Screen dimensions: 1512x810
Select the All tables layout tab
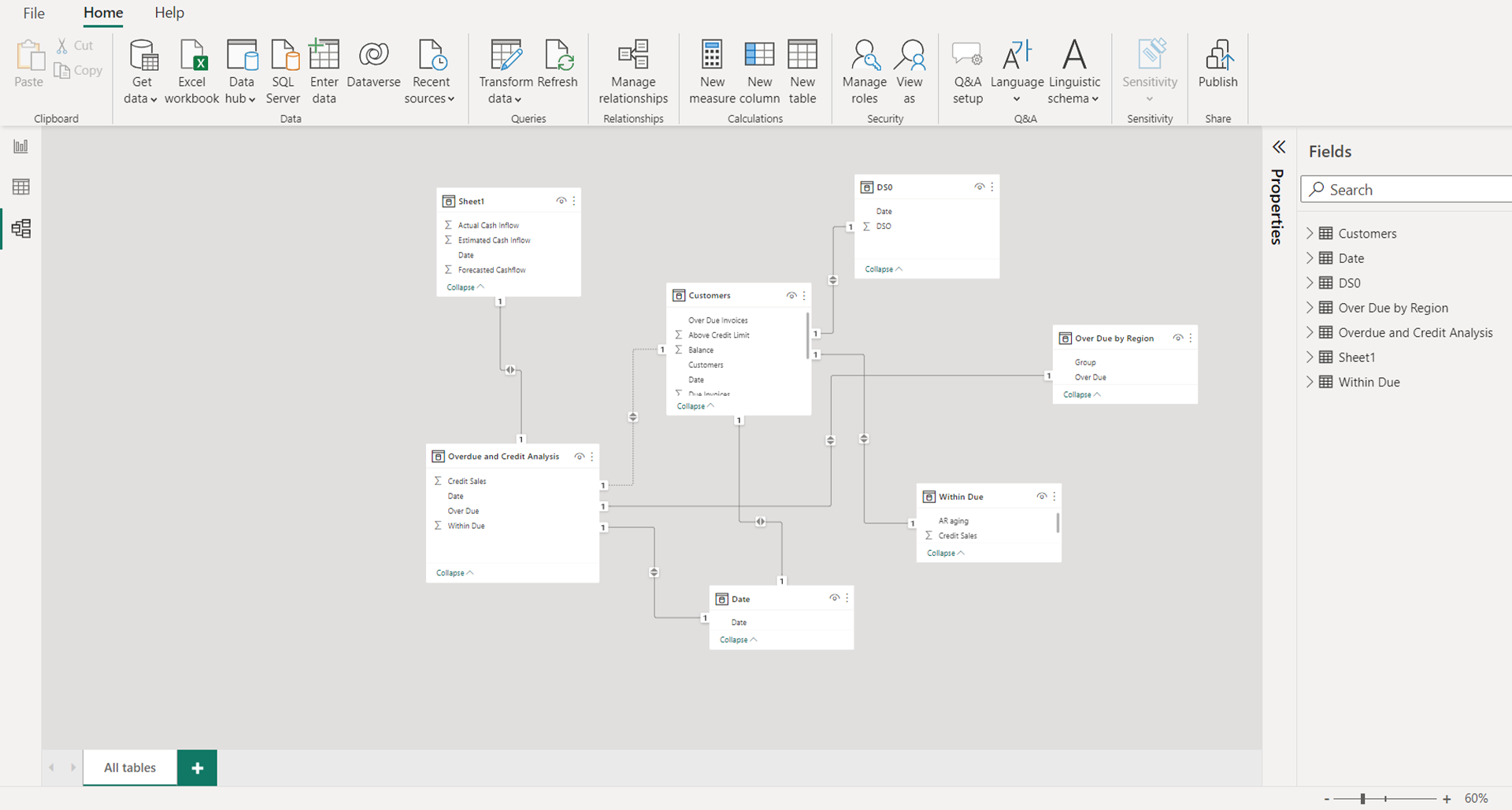[x=130, y=767]
